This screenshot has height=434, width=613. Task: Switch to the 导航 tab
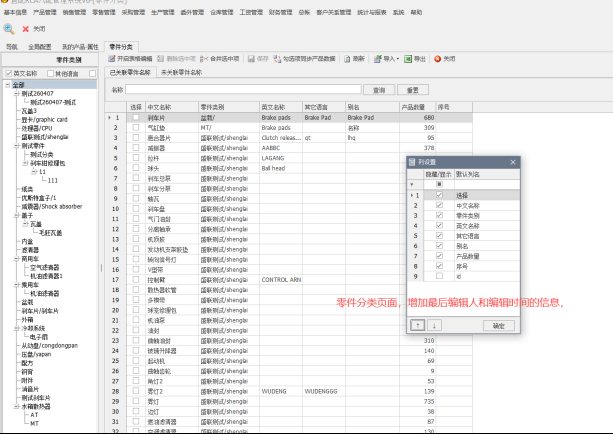pyautogui.click(x=12, y=47)
